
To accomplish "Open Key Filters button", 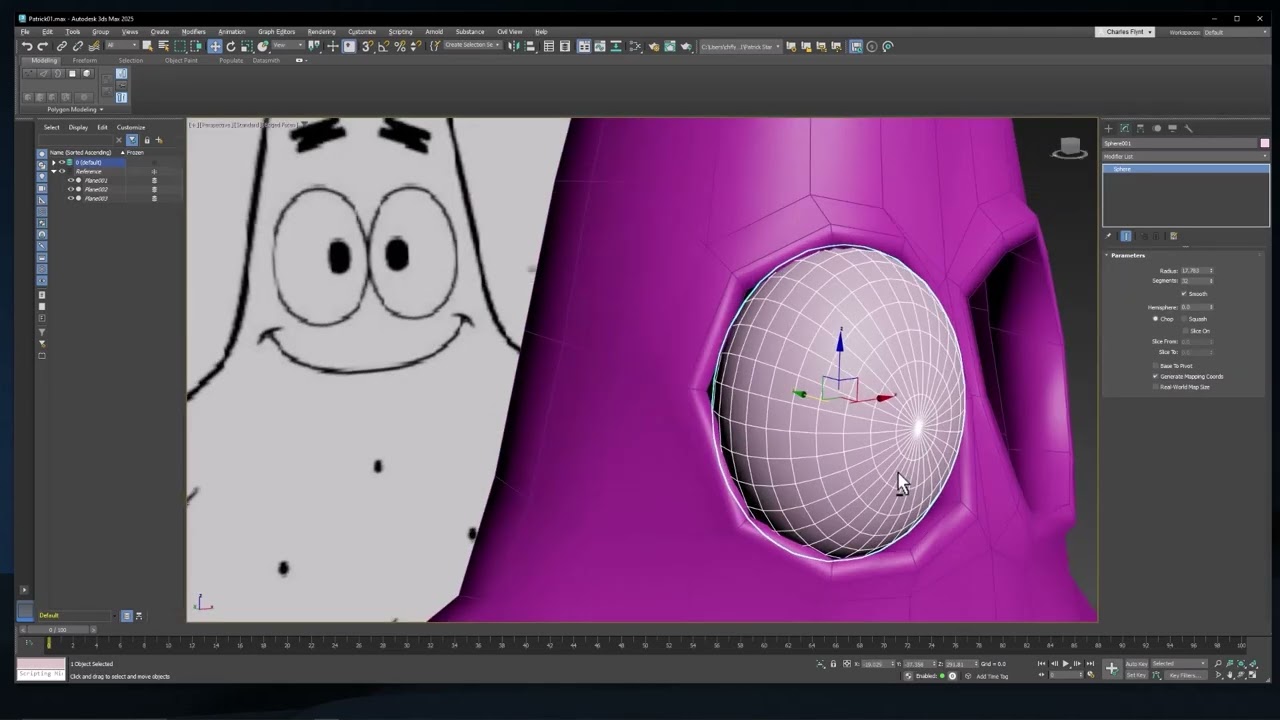I will point(1186,675).
